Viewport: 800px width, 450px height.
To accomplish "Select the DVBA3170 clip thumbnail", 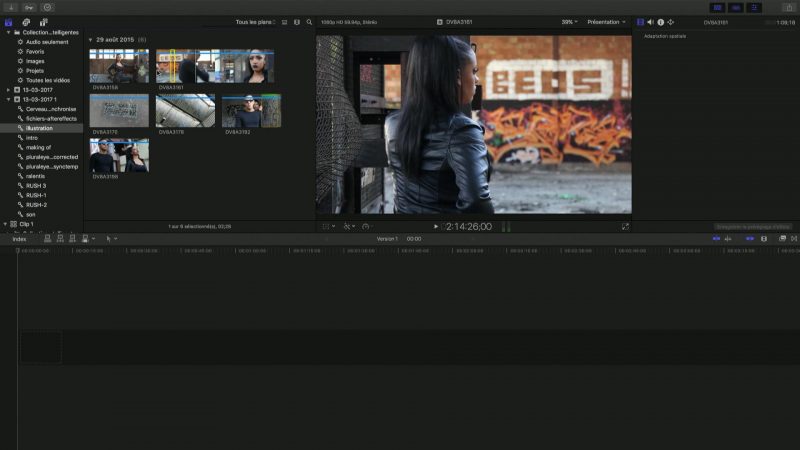I will 119,111.
